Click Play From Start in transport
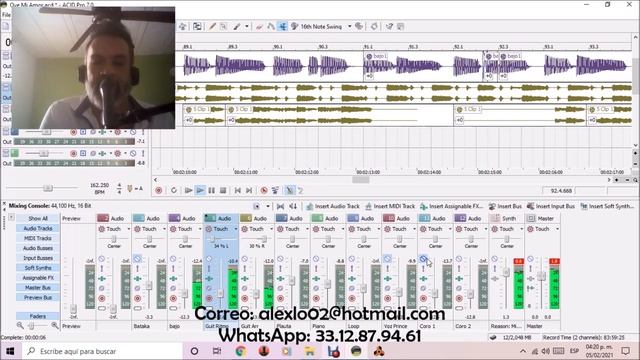Screen dimensions: 640x360 point(188,191)
